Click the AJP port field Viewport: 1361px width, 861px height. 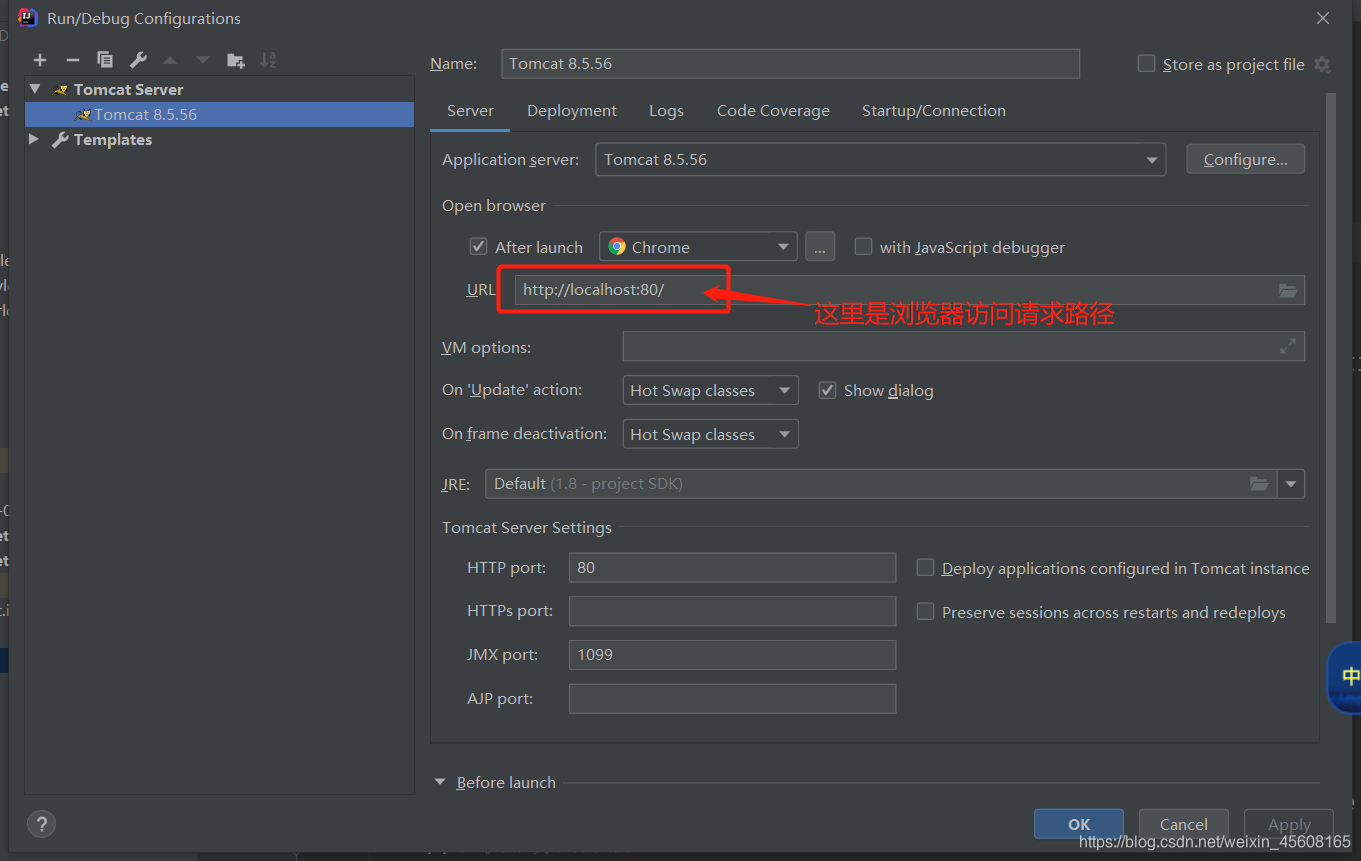(x=732, y=699)
